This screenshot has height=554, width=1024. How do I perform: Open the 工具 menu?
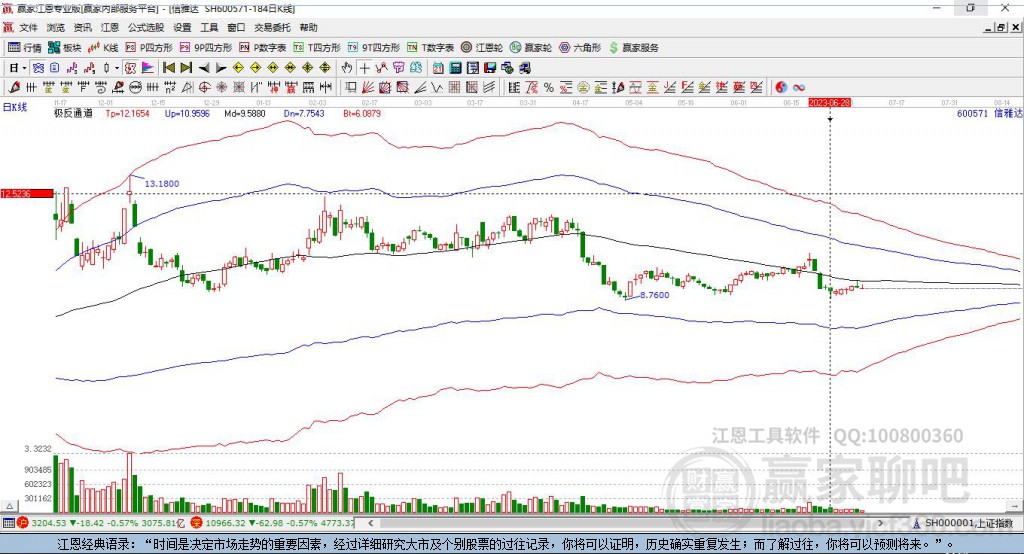pyautogui.click(x=209, y=27)
